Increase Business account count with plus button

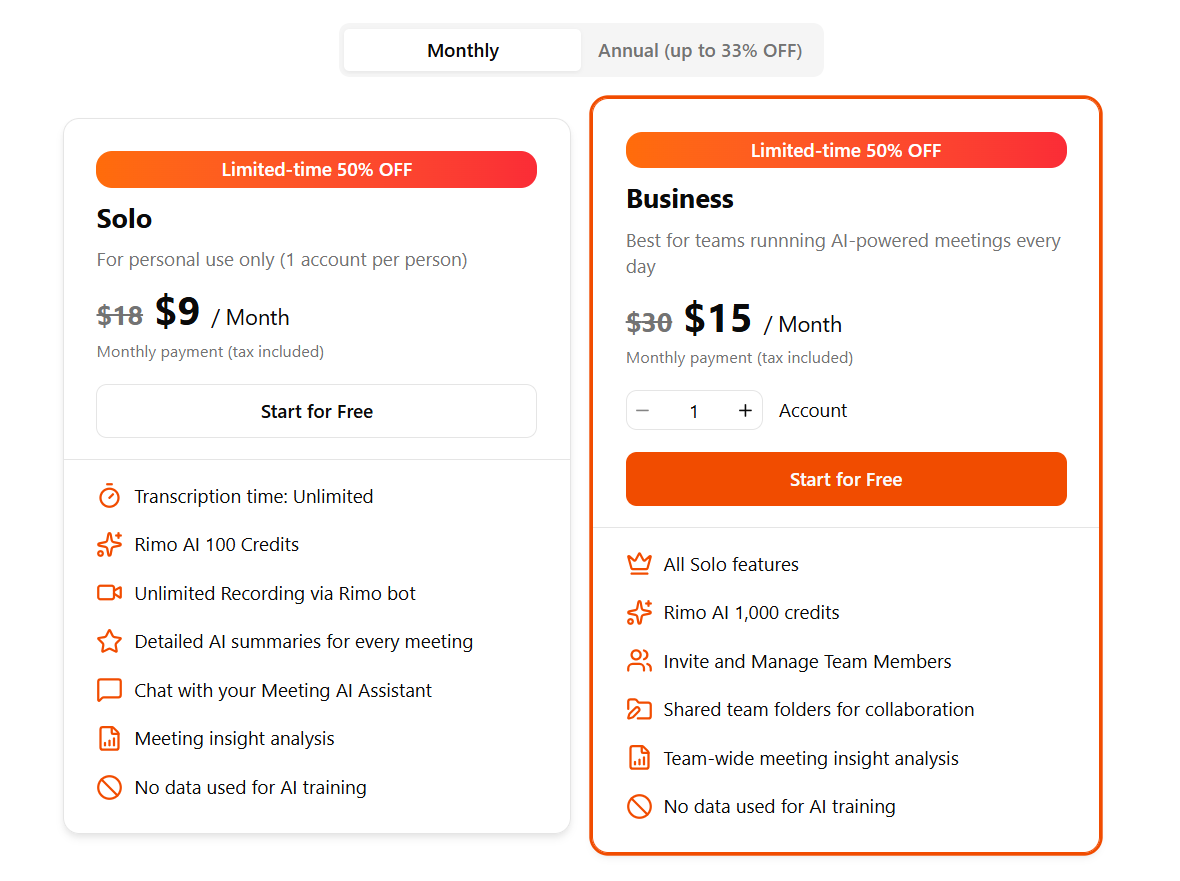click(745, 411)
